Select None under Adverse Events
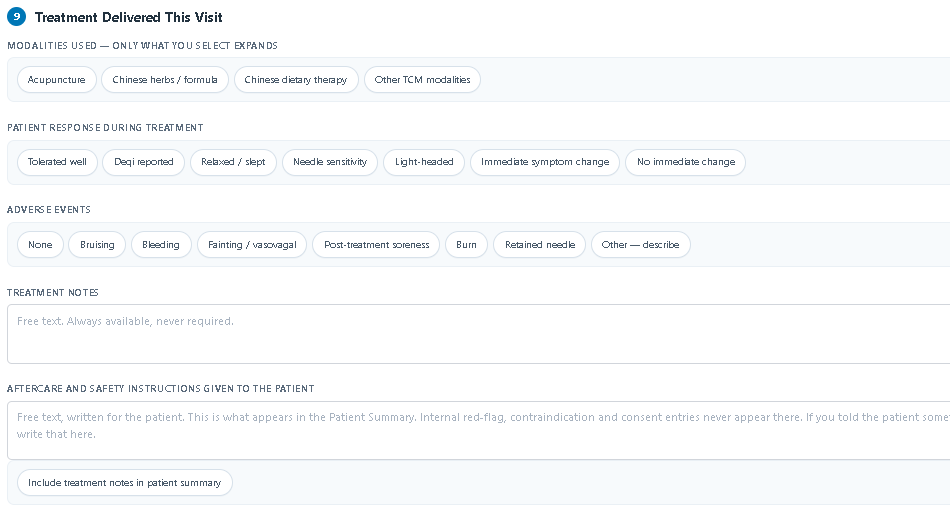This screenshot has height=516, width=950. pyautogui.click(x=40, y=245)
